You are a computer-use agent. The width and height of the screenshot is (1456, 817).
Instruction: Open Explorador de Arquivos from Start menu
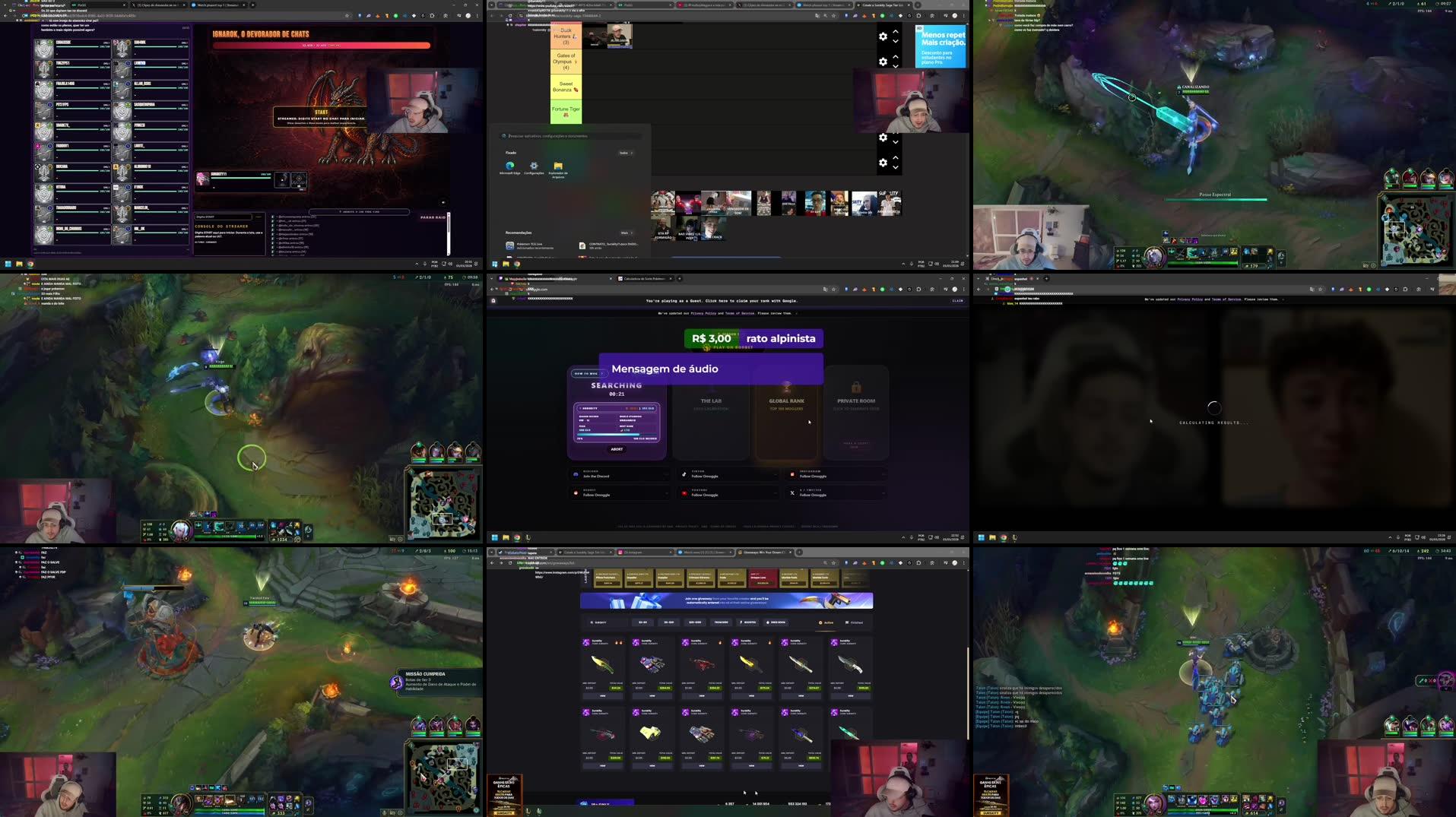click(x=558, y=169)
